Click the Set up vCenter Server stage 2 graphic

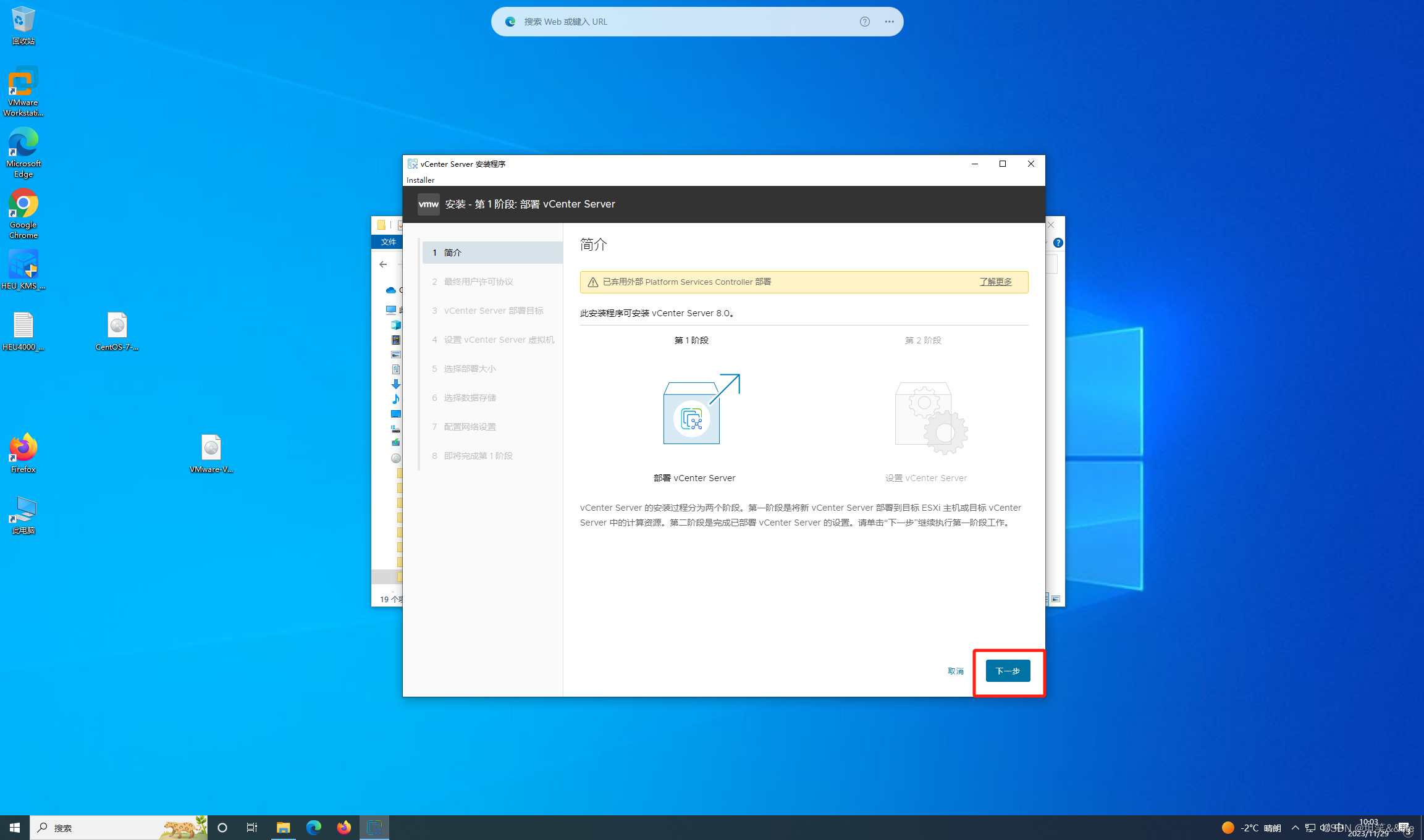pos(931,418)
